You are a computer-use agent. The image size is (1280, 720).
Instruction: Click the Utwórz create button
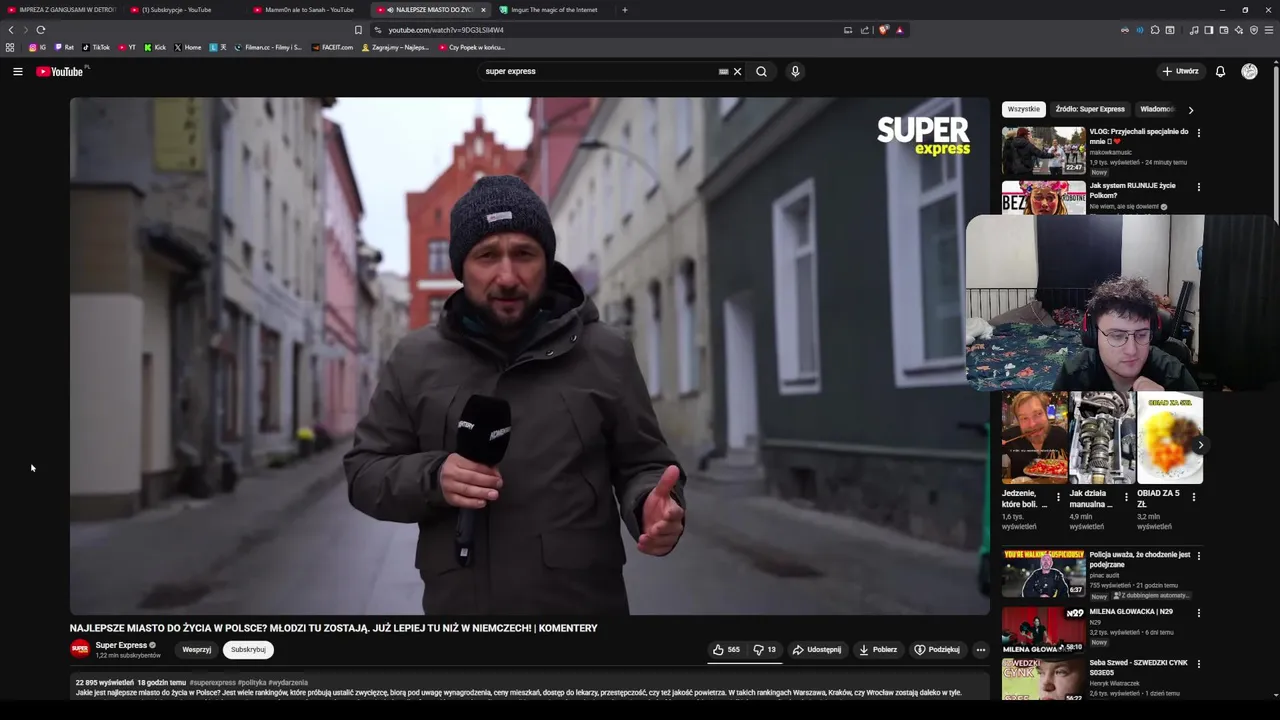pyautogui.click(x=1180, y=71)
